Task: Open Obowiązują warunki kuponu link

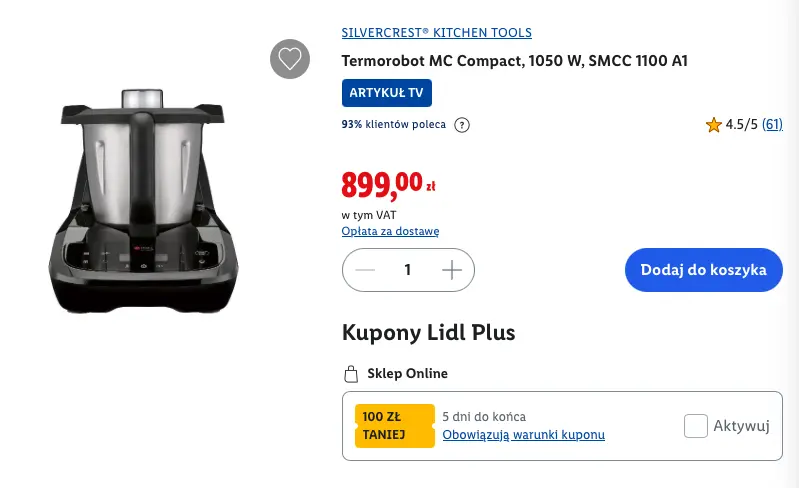Action: pos(523,435)
